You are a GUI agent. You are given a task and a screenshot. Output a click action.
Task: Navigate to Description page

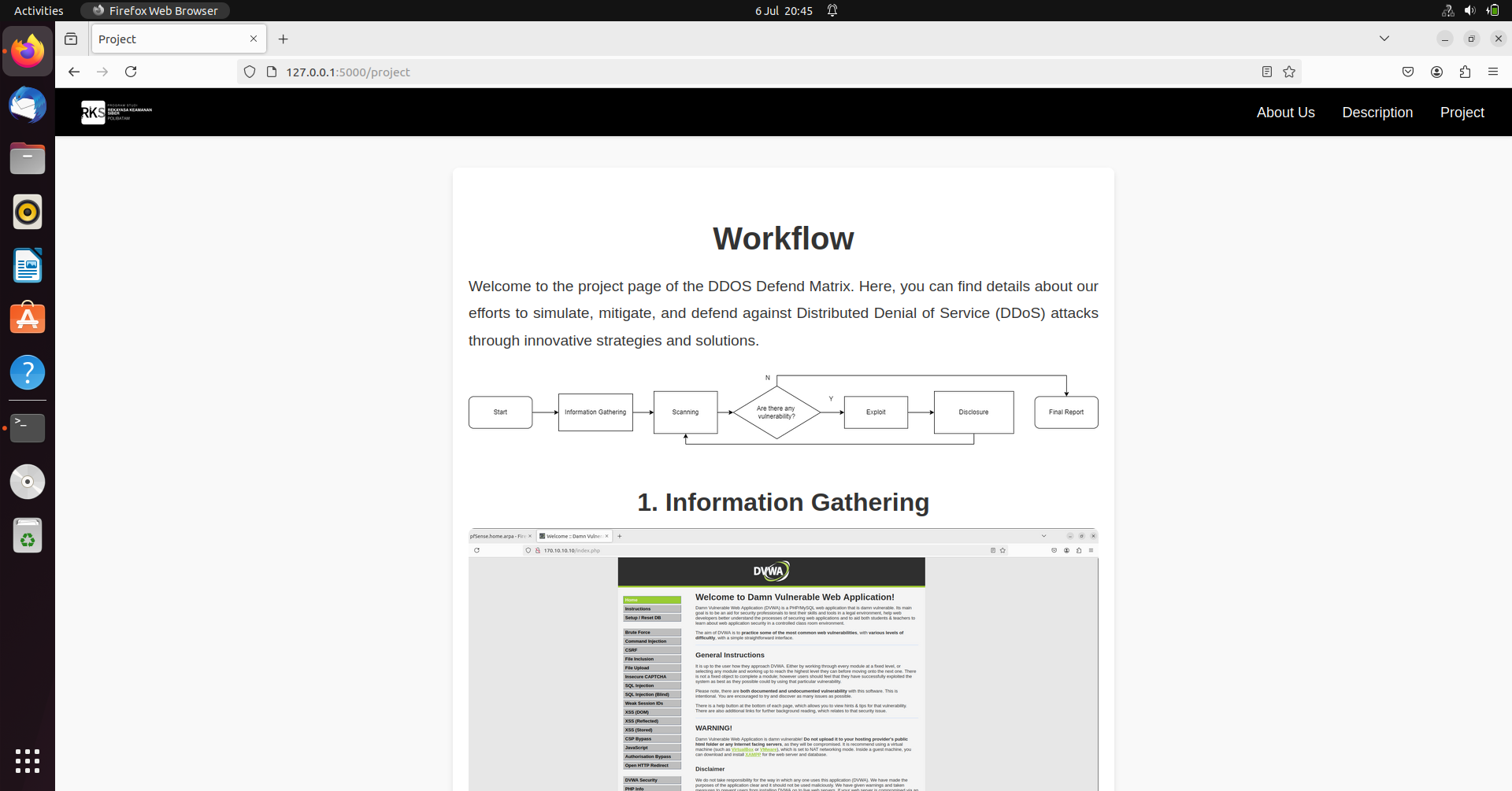pos(1377,113)
